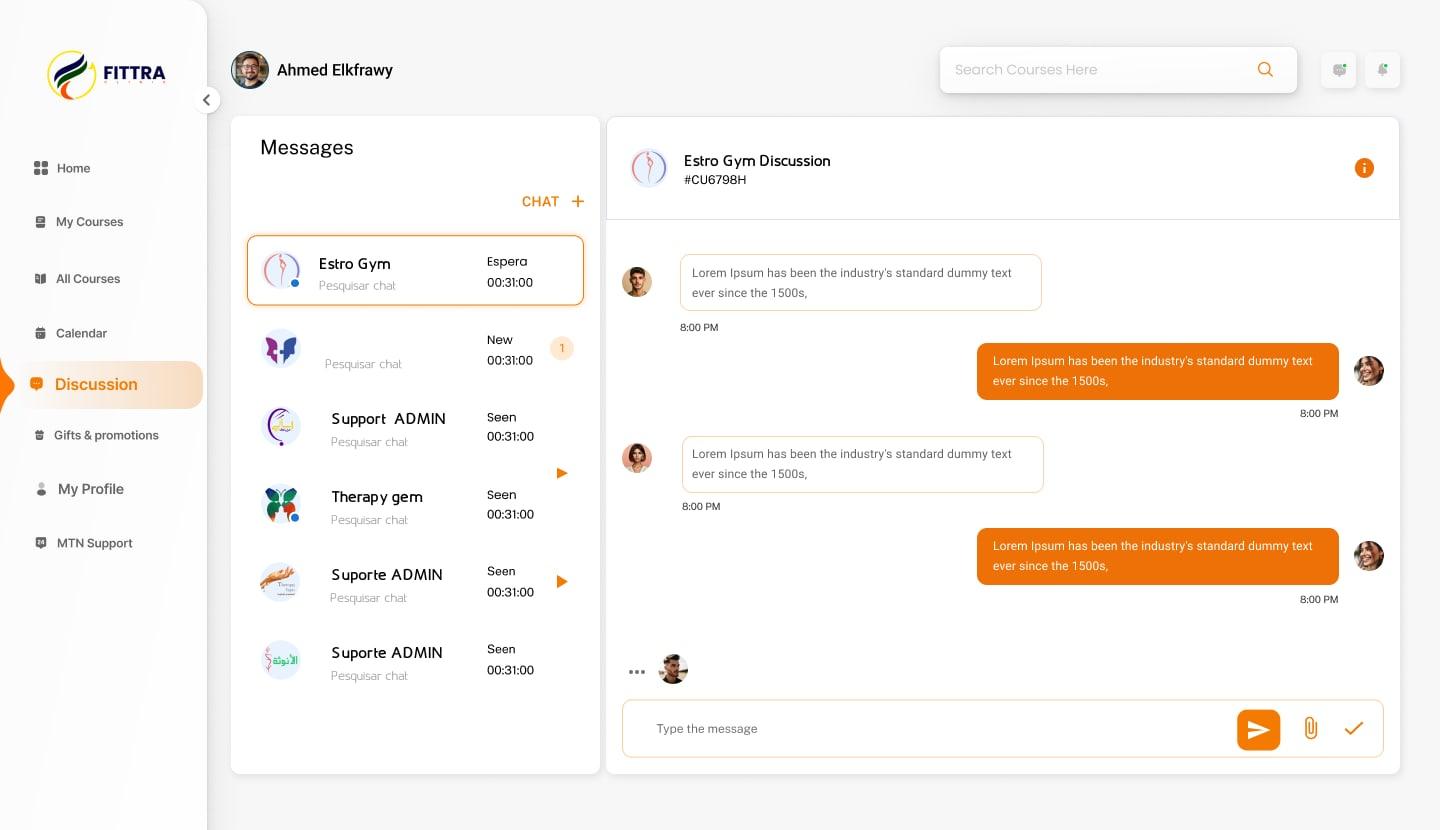
Task: Click the orange arrow in Suporte ADMIN row
Action: 562,582
